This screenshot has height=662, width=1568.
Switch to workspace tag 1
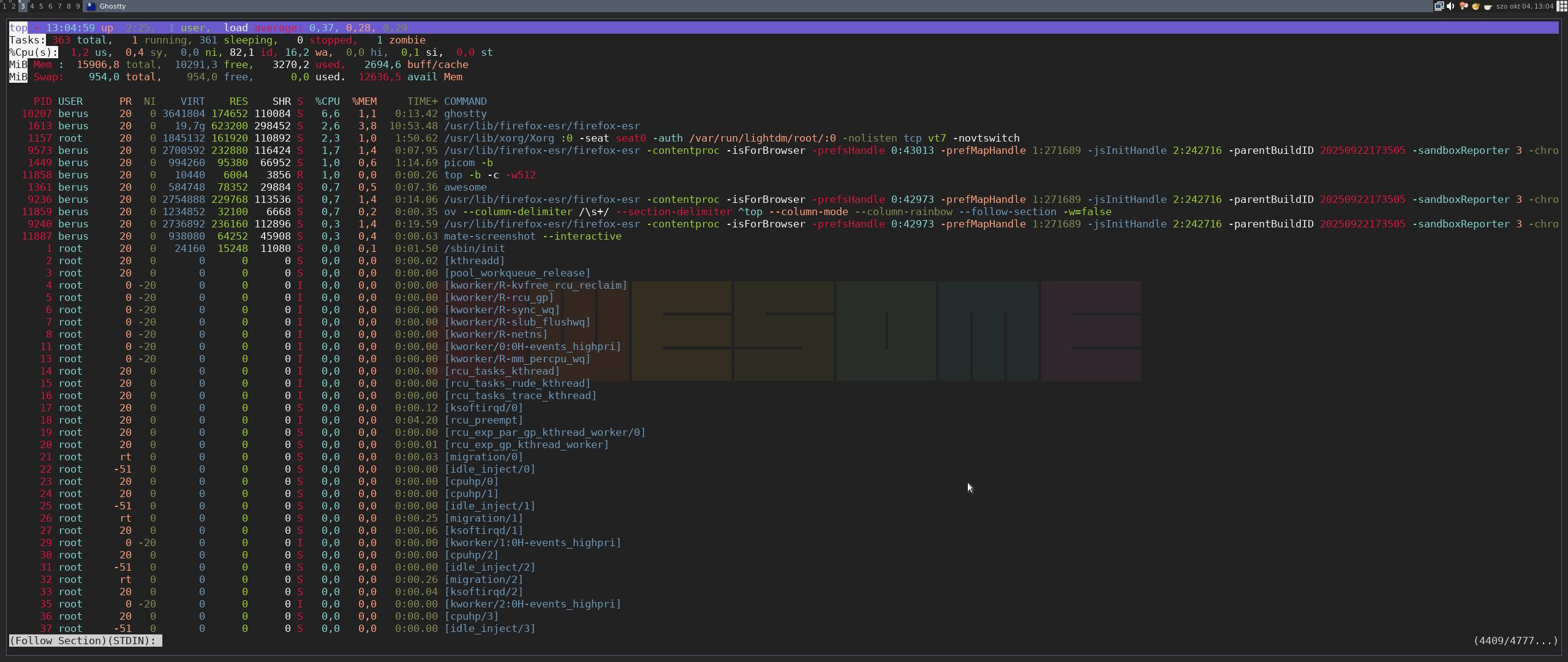pos(4,6)
